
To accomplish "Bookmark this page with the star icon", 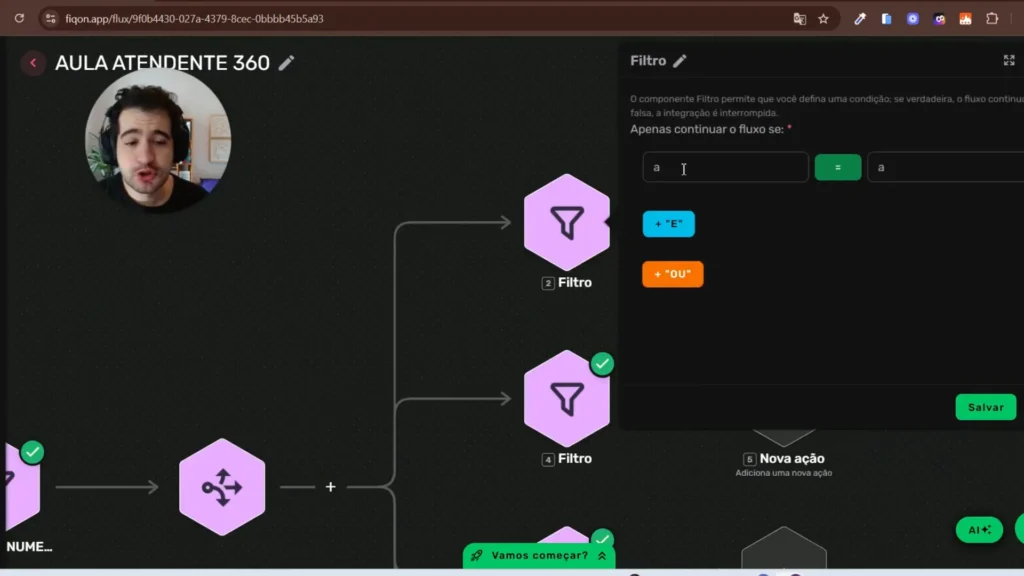I will [x=824, y=19].
